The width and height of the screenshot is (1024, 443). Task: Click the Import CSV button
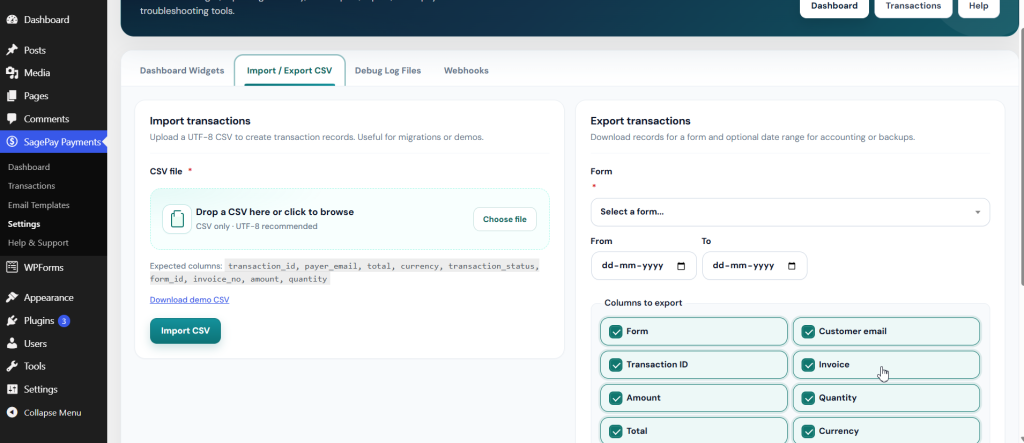185,331
